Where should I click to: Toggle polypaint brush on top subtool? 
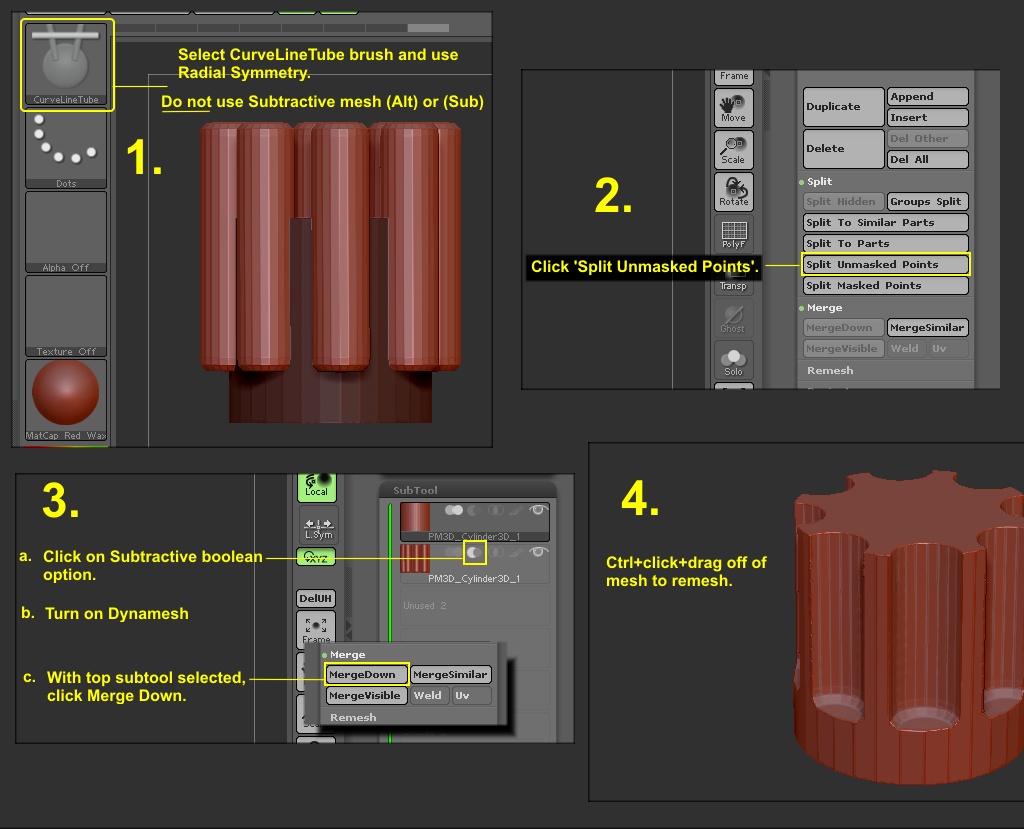(516, 510)
